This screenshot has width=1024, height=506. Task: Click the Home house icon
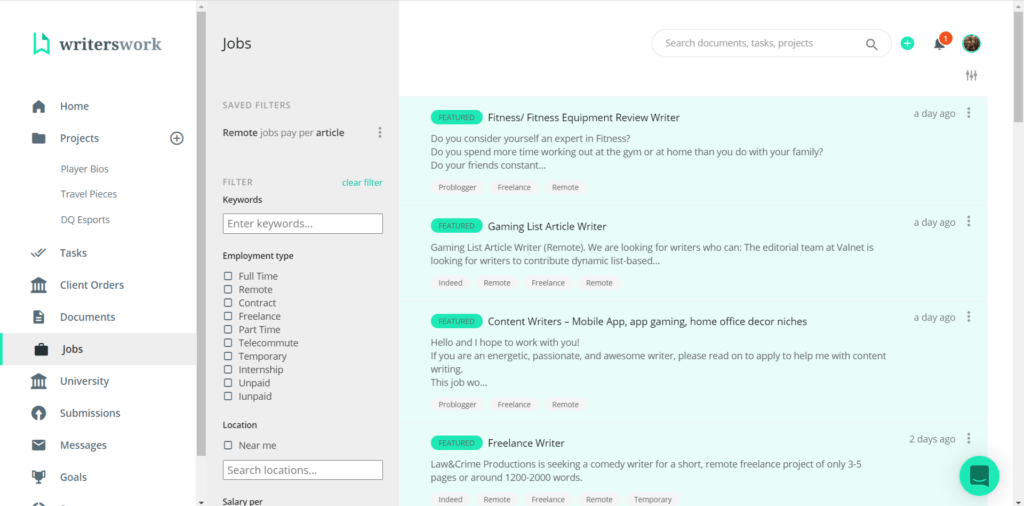click(39, 106)
